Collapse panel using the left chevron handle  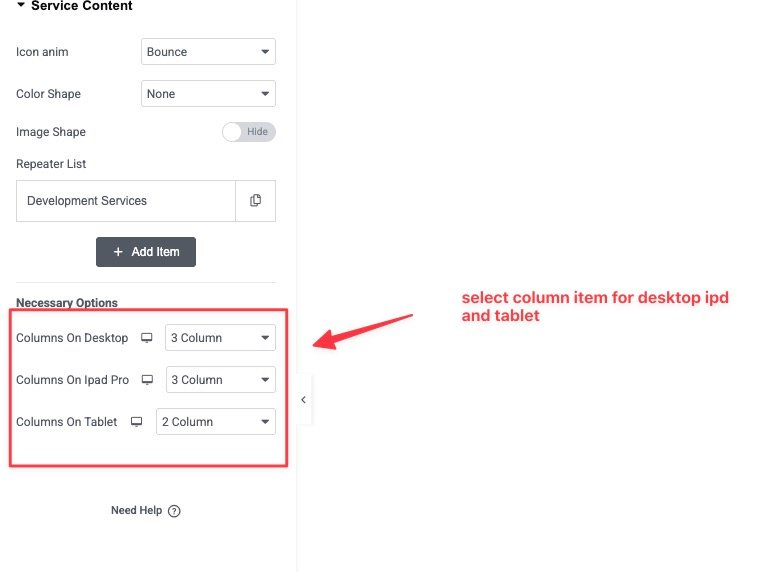click(303, 399)
